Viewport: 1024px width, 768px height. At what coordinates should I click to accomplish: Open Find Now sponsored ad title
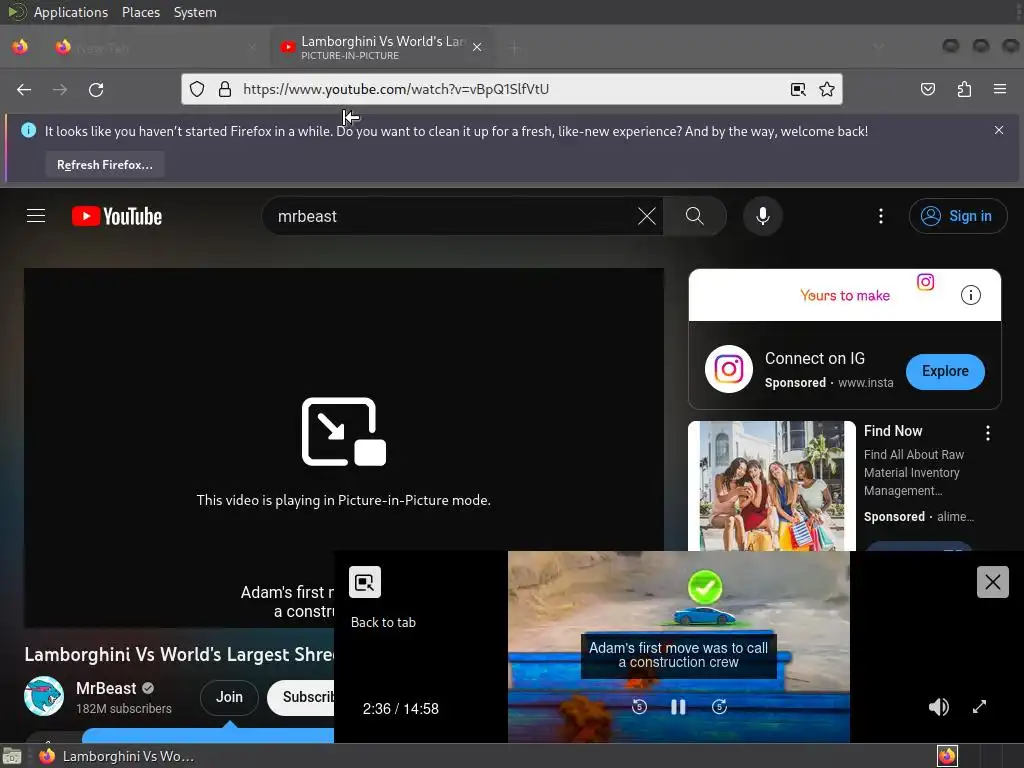[893, 431]
